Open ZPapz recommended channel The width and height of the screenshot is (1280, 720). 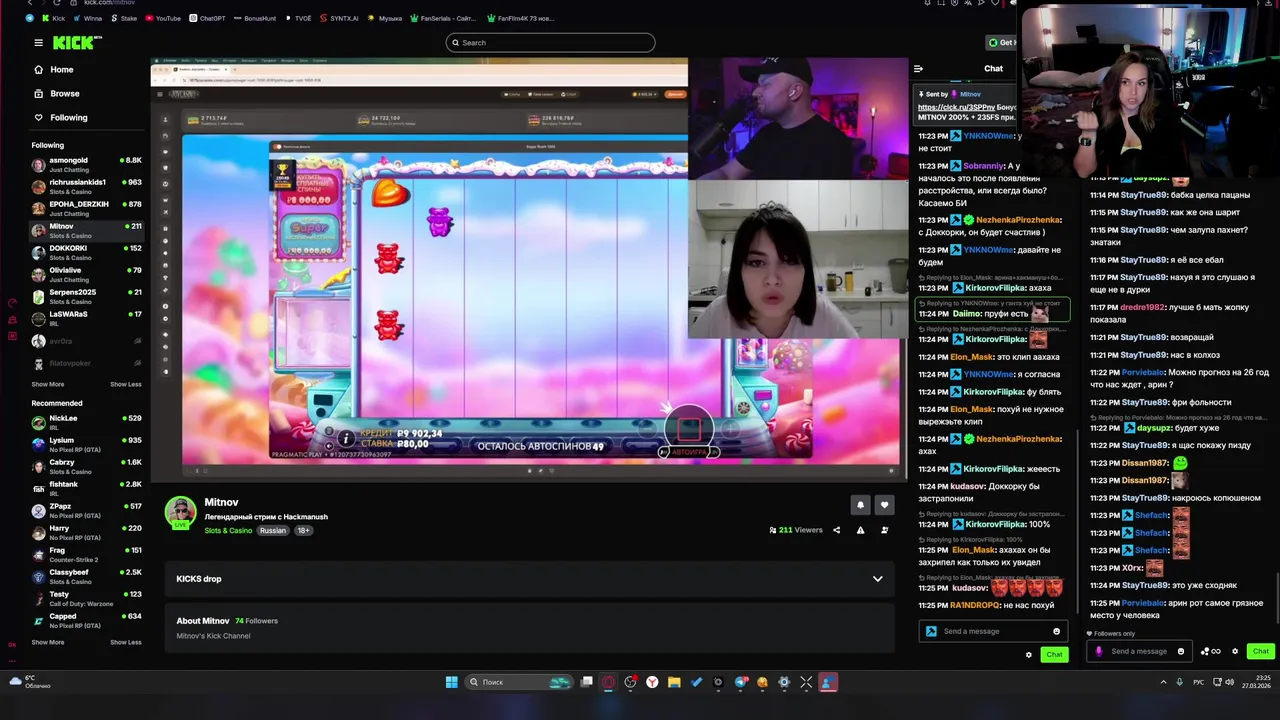point(87,511)
